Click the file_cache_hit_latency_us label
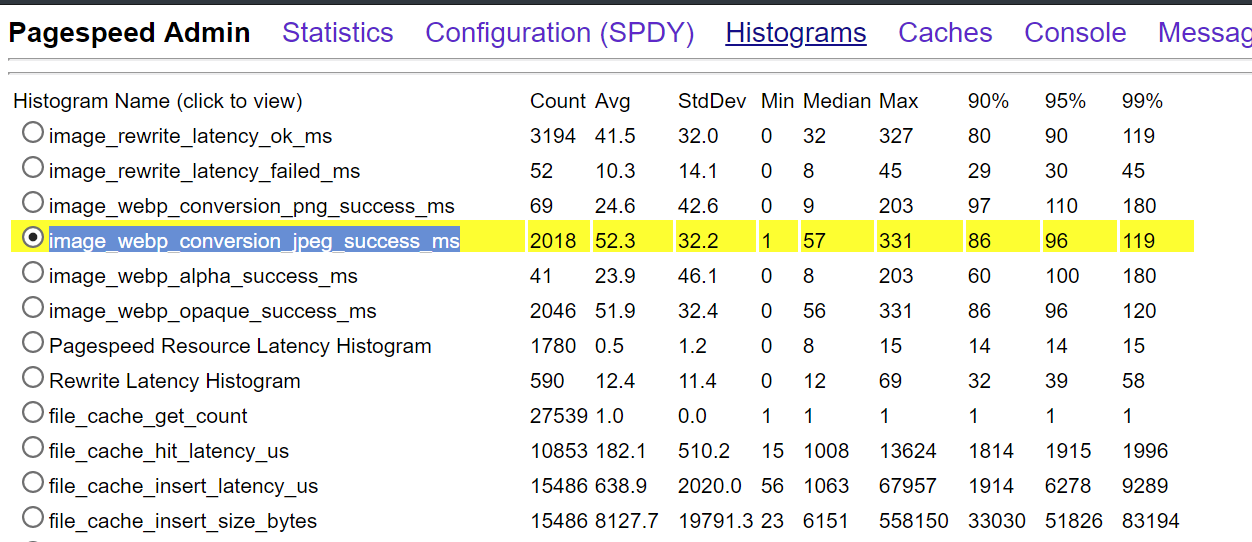Image resolution: width=1252 pixels, height=542 pixels. [169, 451]
